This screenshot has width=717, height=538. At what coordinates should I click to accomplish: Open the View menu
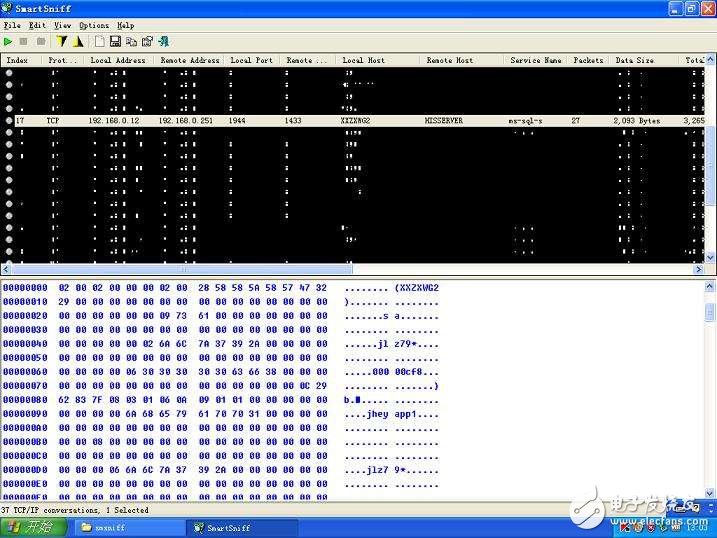pyautogui.click(x=62, y=25)
